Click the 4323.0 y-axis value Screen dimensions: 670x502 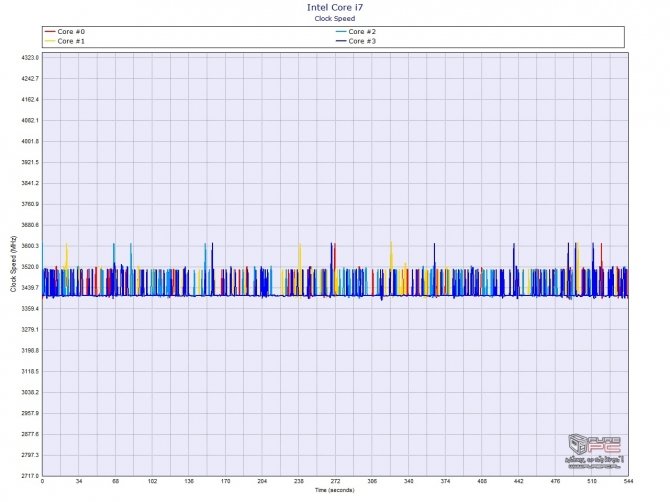tap(30, 58)
